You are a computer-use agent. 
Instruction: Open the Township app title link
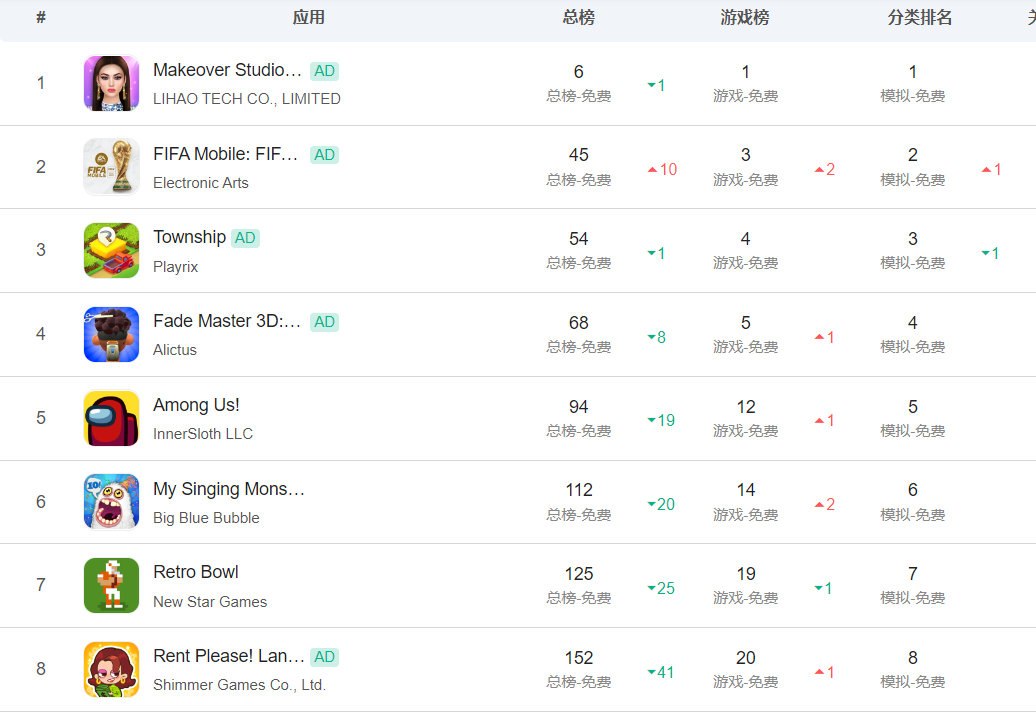189,237
